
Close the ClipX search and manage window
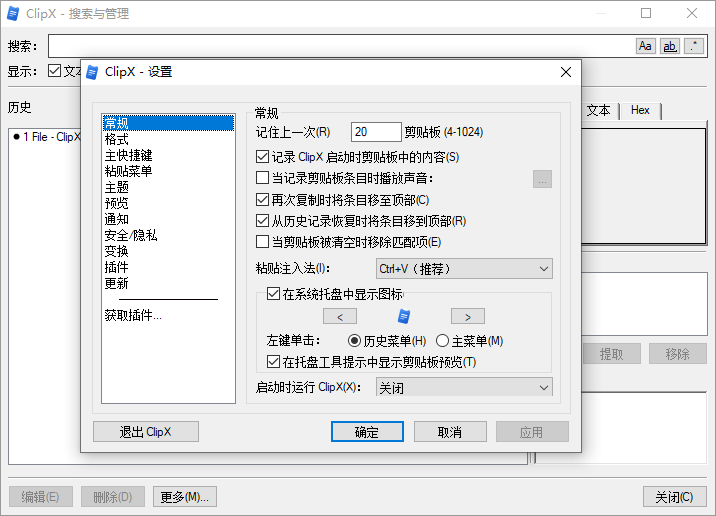click(x=692, y=13)
